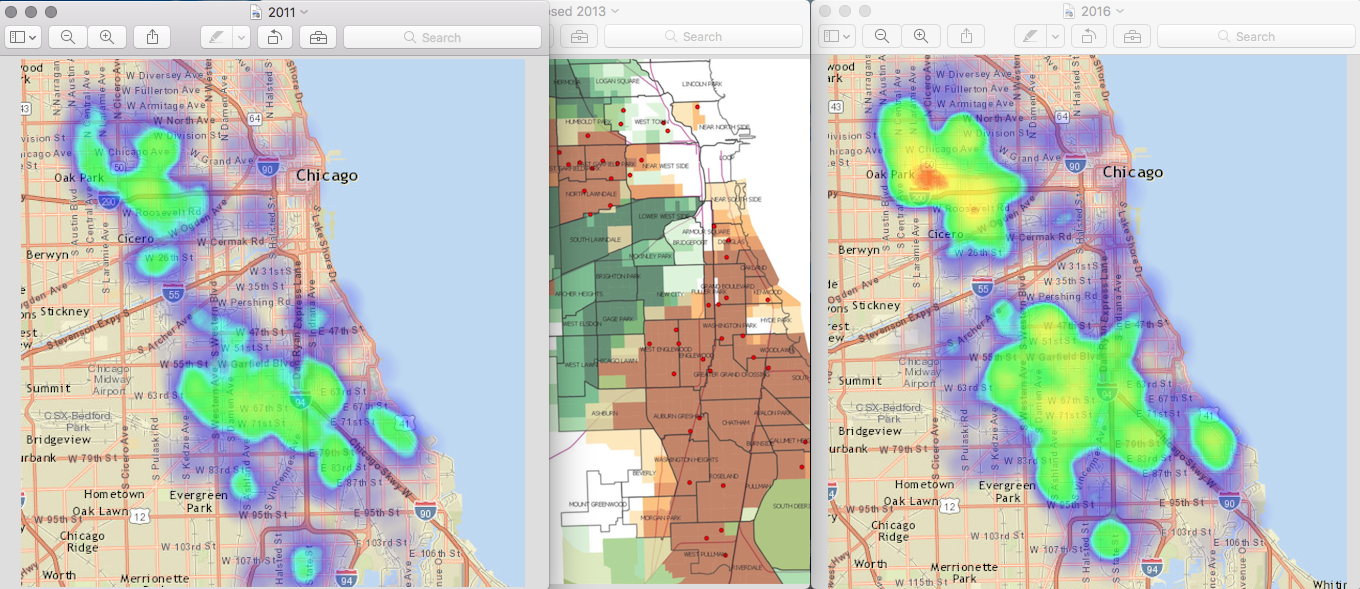Rotate the 2011 image
This screenshot has width=1360, height=589.
tap(275, 37)
